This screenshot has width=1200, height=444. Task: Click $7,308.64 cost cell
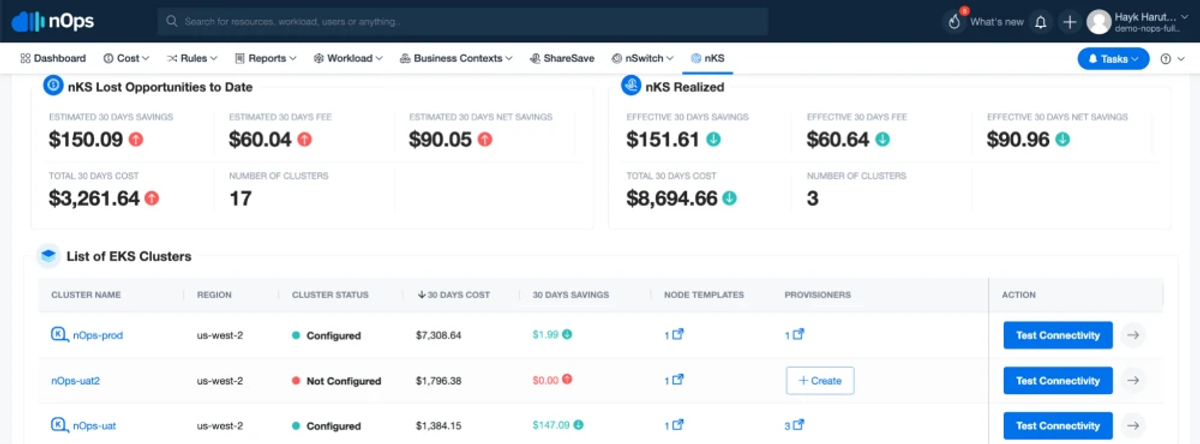pyautogui.click(x=439, y=335)
